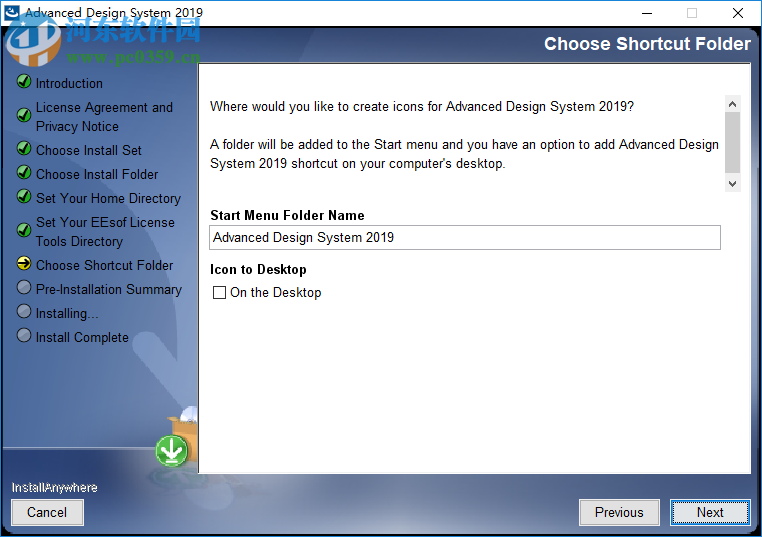
Task: Click the Pre-Installation Summary pending circle icon
Action: pos(24,287)
